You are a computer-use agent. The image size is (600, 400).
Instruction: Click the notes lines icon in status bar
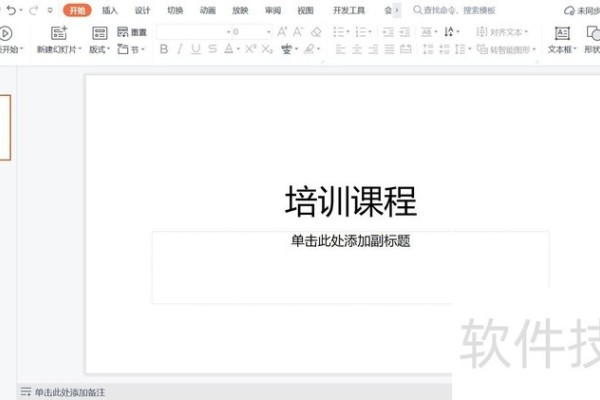26,392
